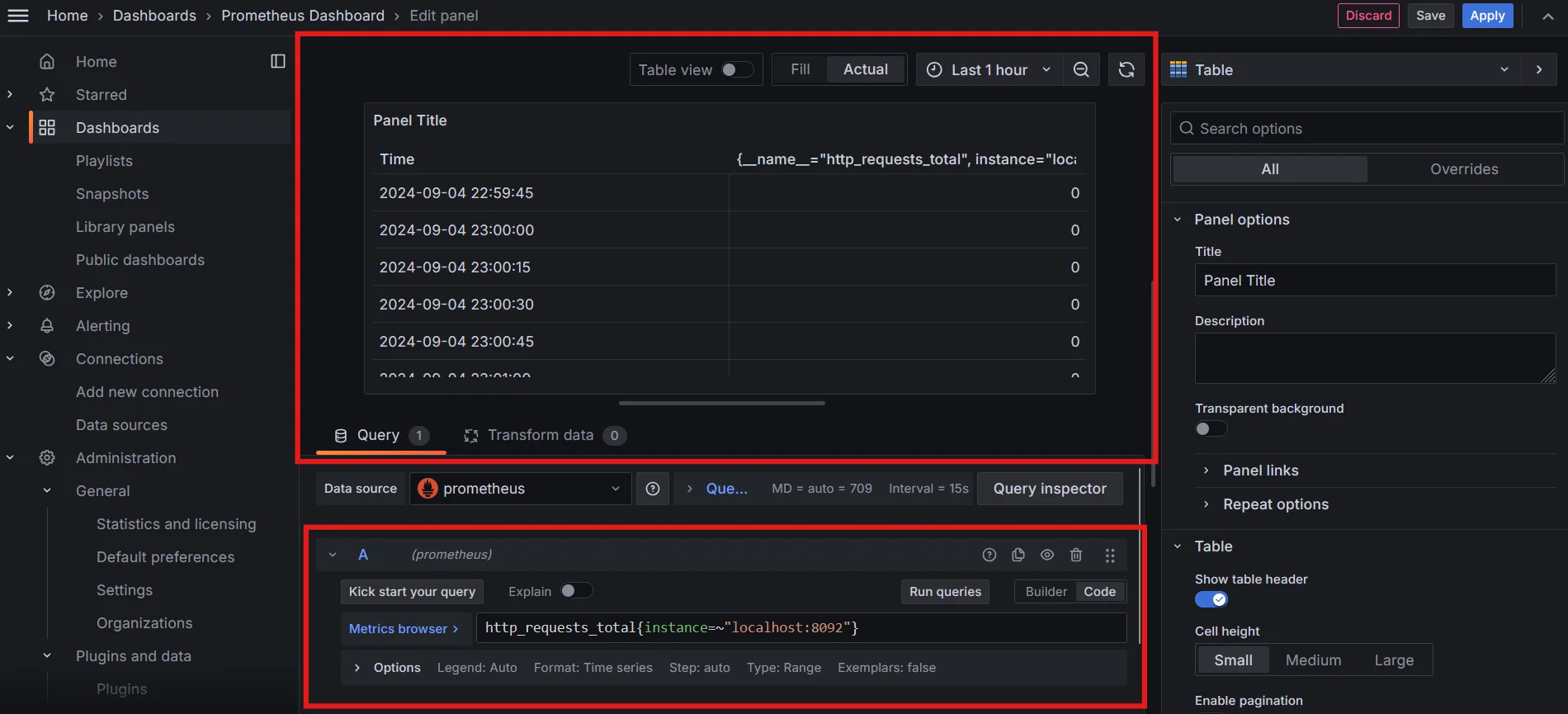Switch to the Query tab

(x=380, y=436)
